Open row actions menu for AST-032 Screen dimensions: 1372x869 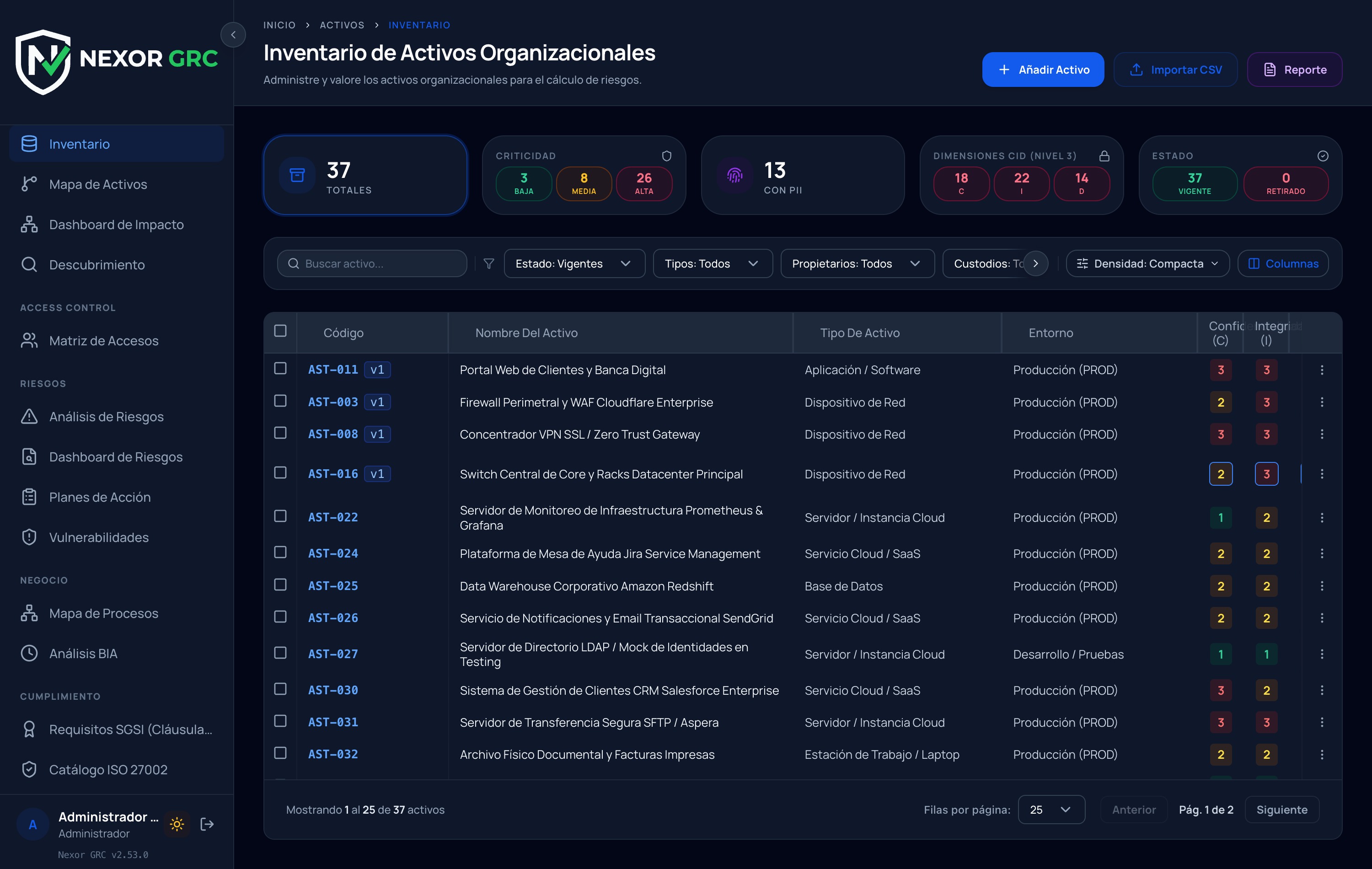tap(1322, 755)
